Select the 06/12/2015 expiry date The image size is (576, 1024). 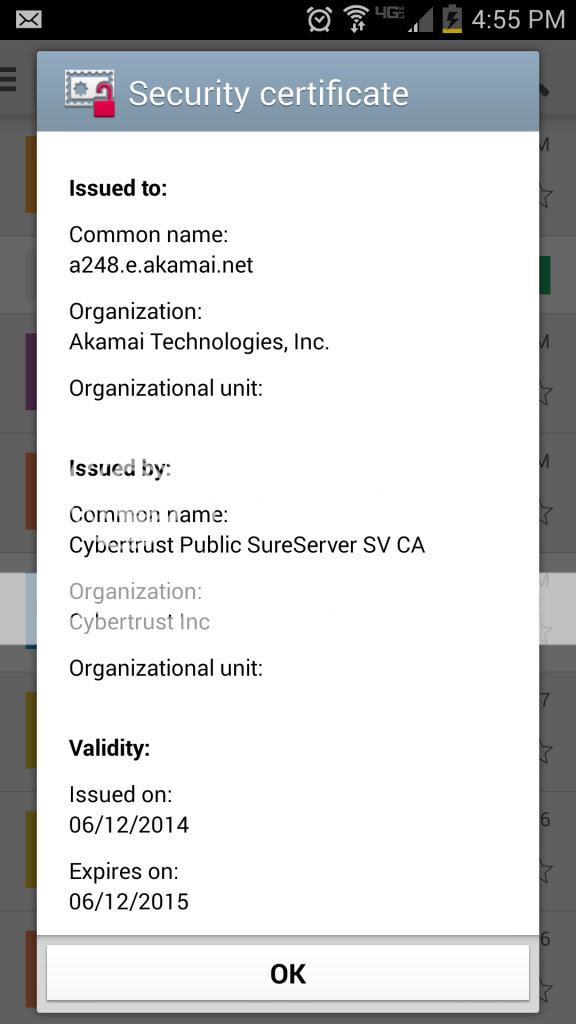click(x=129, y=902)
